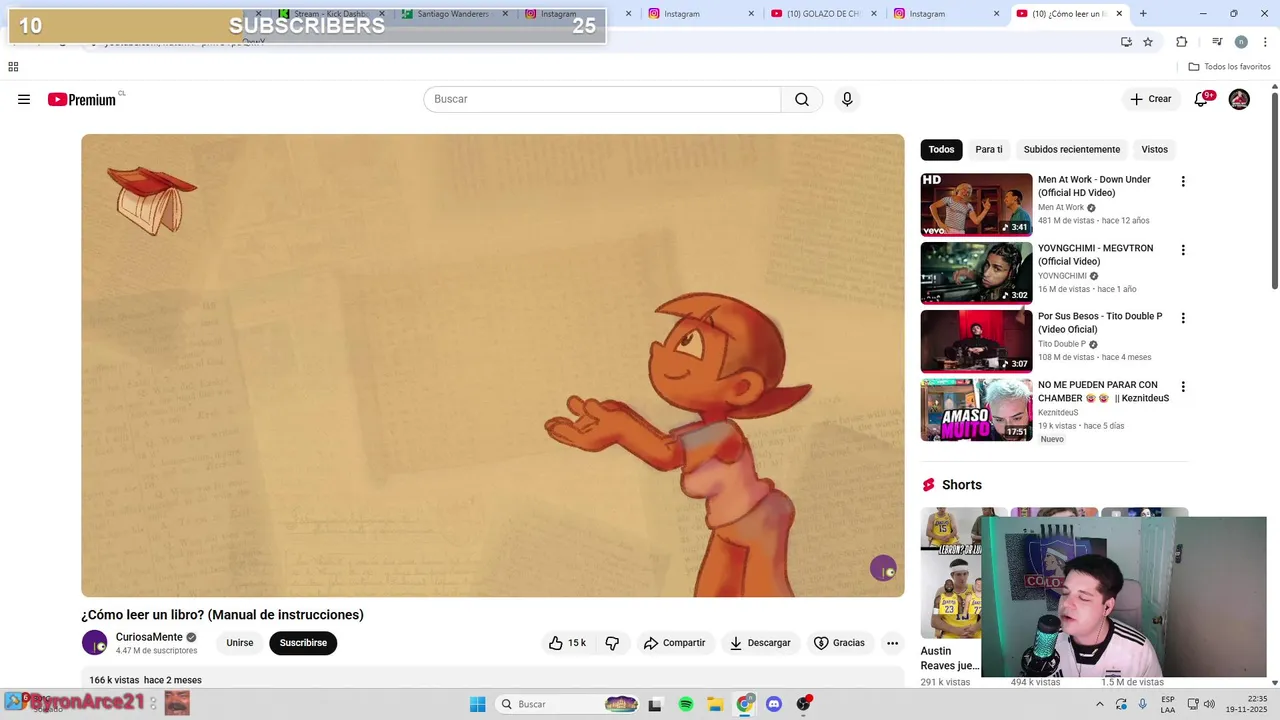The width and height of the screenshot is (1280, 720).
Task: Click the Unirse button
Action: click(x=240, y=643)
